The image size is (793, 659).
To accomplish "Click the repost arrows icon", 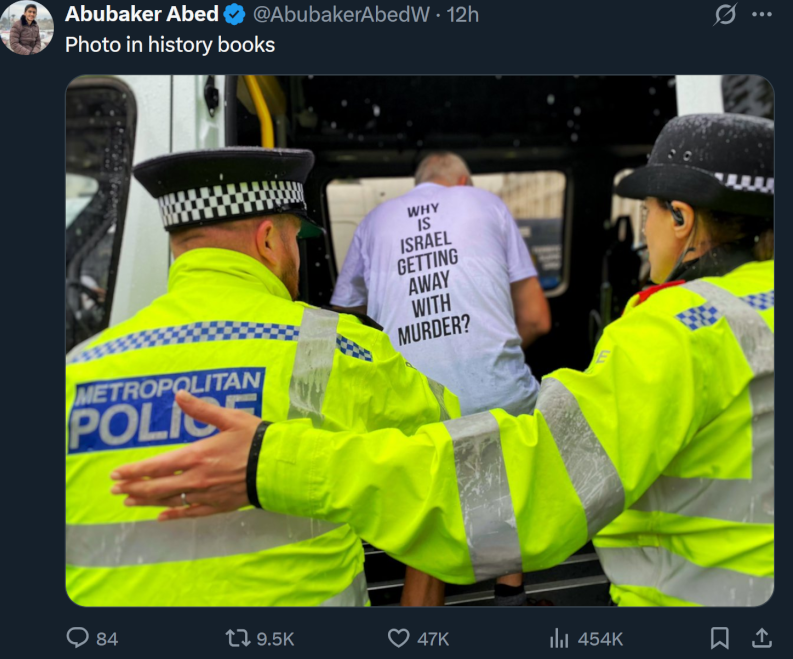I will click(x=238, y=638).
